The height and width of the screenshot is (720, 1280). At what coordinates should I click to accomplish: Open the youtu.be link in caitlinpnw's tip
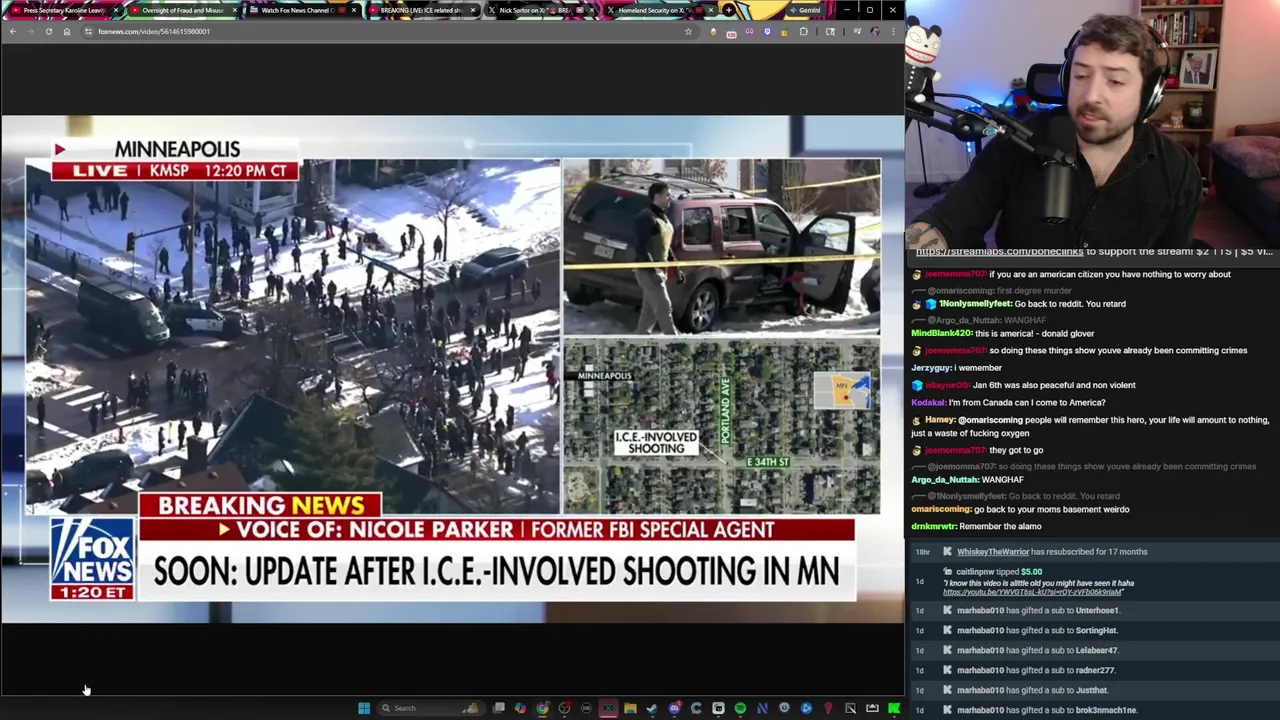(1032, 592)
